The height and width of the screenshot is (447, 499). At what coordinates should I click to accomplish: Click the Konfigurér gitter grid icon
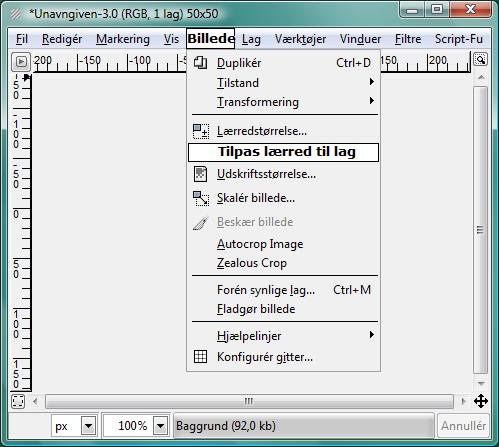tap(200, 357)
